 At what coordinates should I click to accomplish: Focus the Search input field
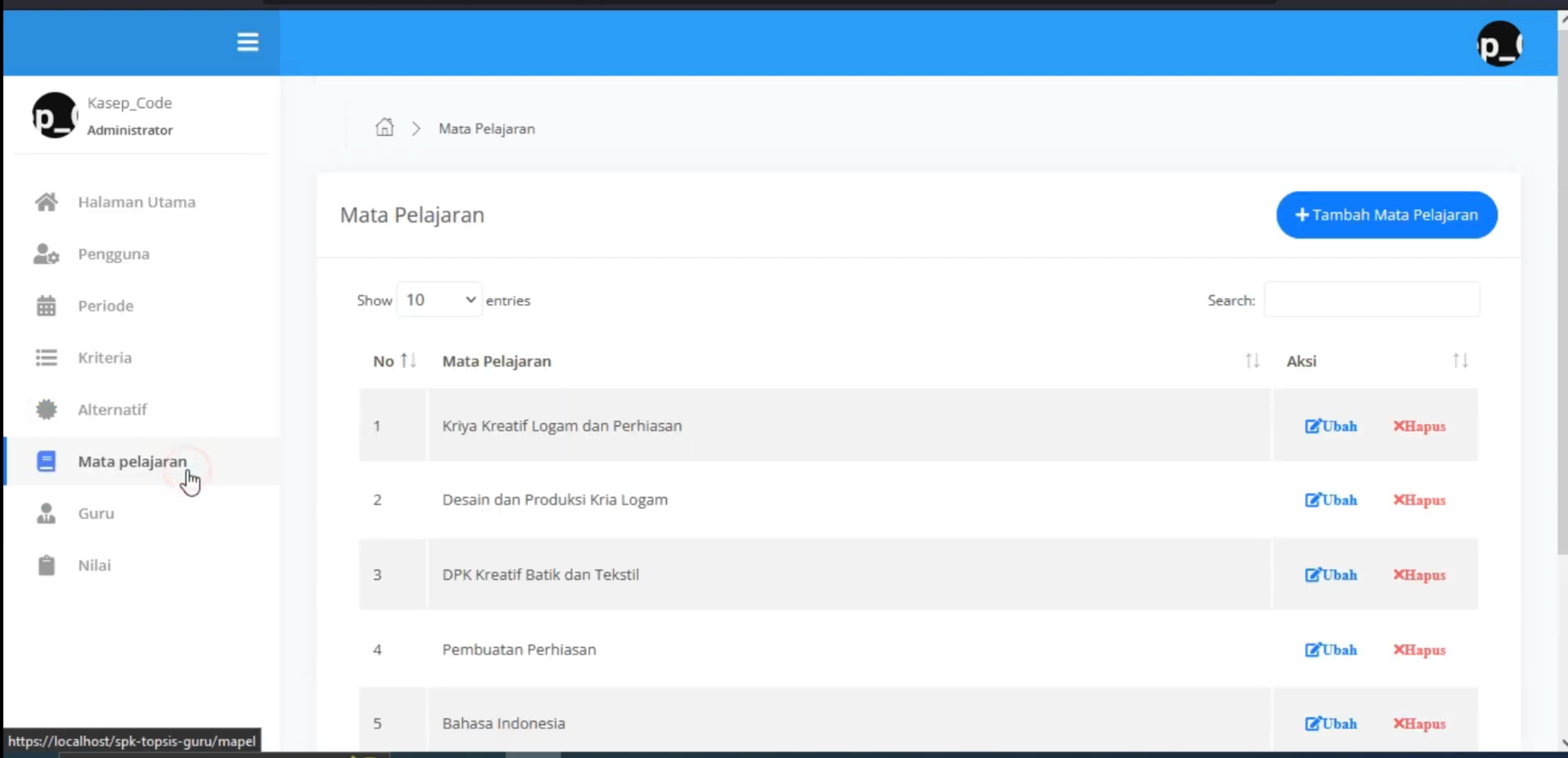[x=1372, y=300]
